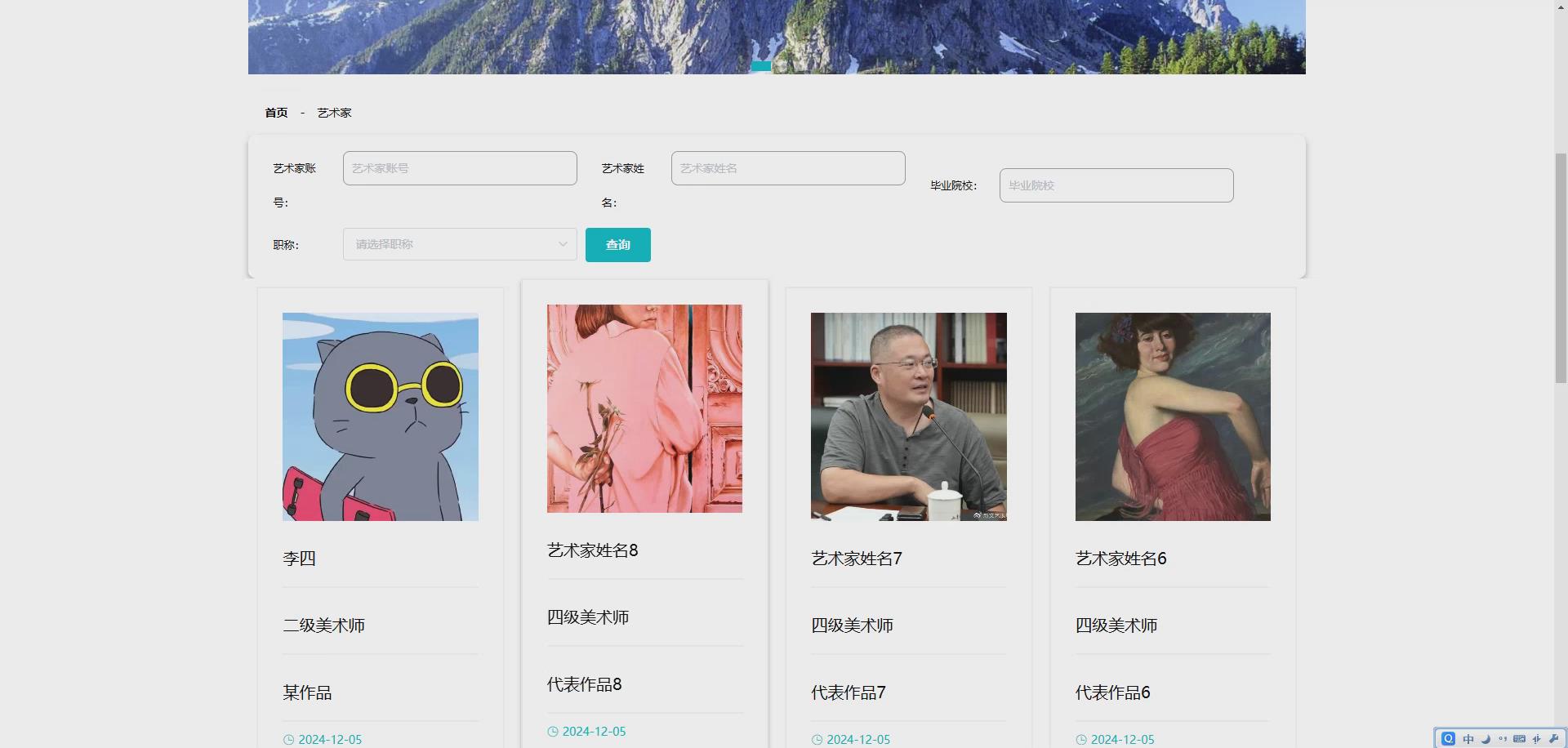Click the clock icon beside 艺术家姓名8's date
1568x748 pixels.
tap(552, 731)
